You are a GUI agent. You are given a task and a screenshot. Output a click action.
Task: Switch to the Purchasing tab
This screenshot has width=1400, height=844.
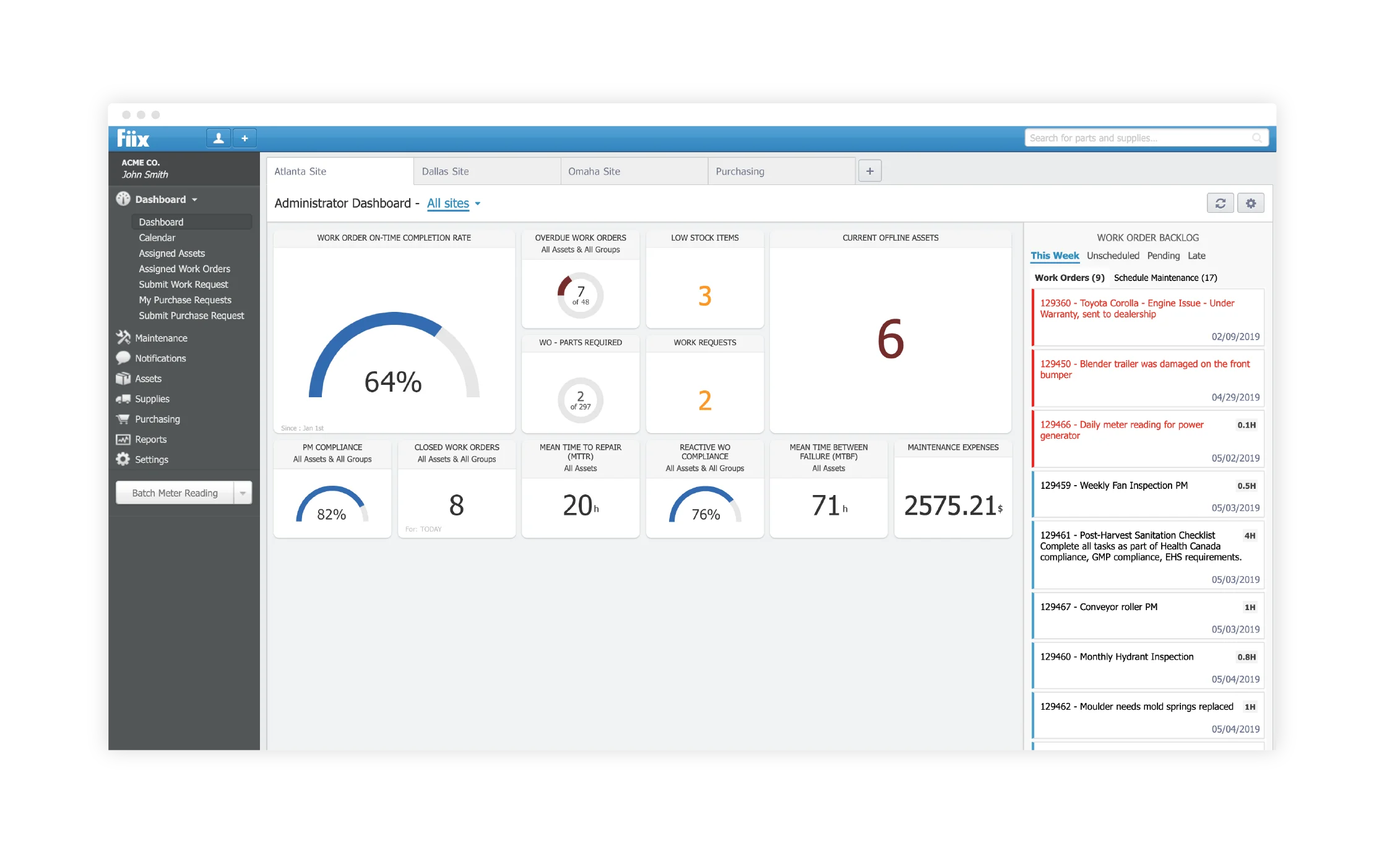(x=781, y=171)
